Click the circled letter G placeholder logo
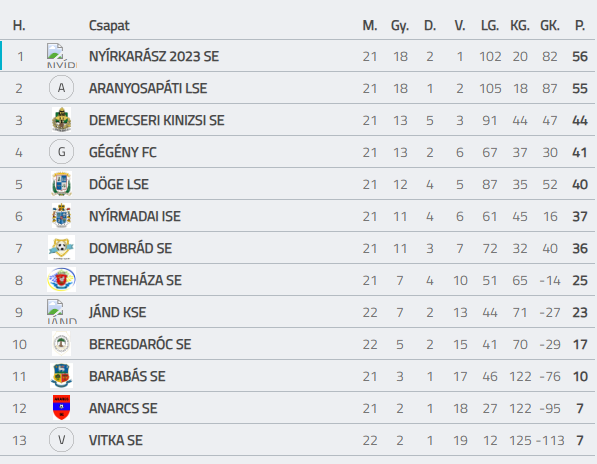Screen dimensions: 597x464 coord(61,152)
